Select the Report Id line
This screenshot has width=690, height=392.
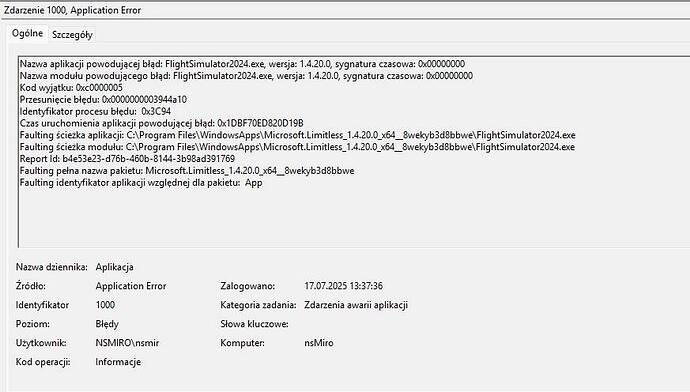click(x=127, y=159)
